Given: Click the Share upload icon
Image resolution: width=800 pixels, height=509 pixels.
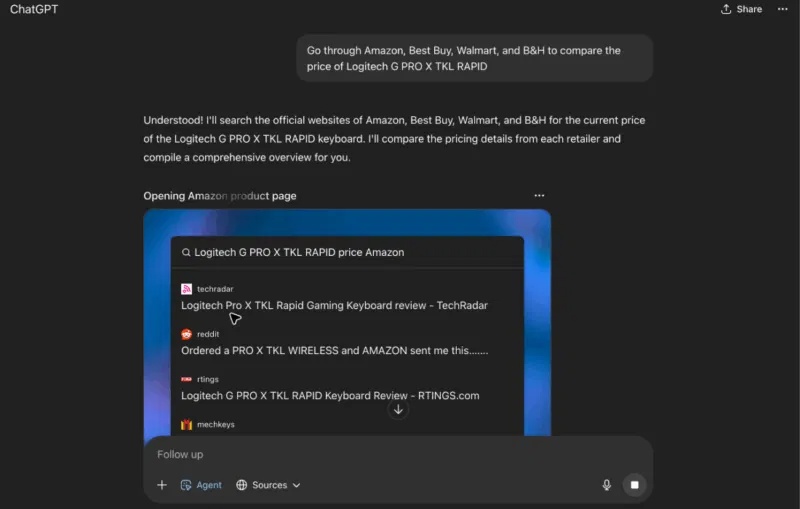Looking at the screenshot, I should tap(726, 9).
